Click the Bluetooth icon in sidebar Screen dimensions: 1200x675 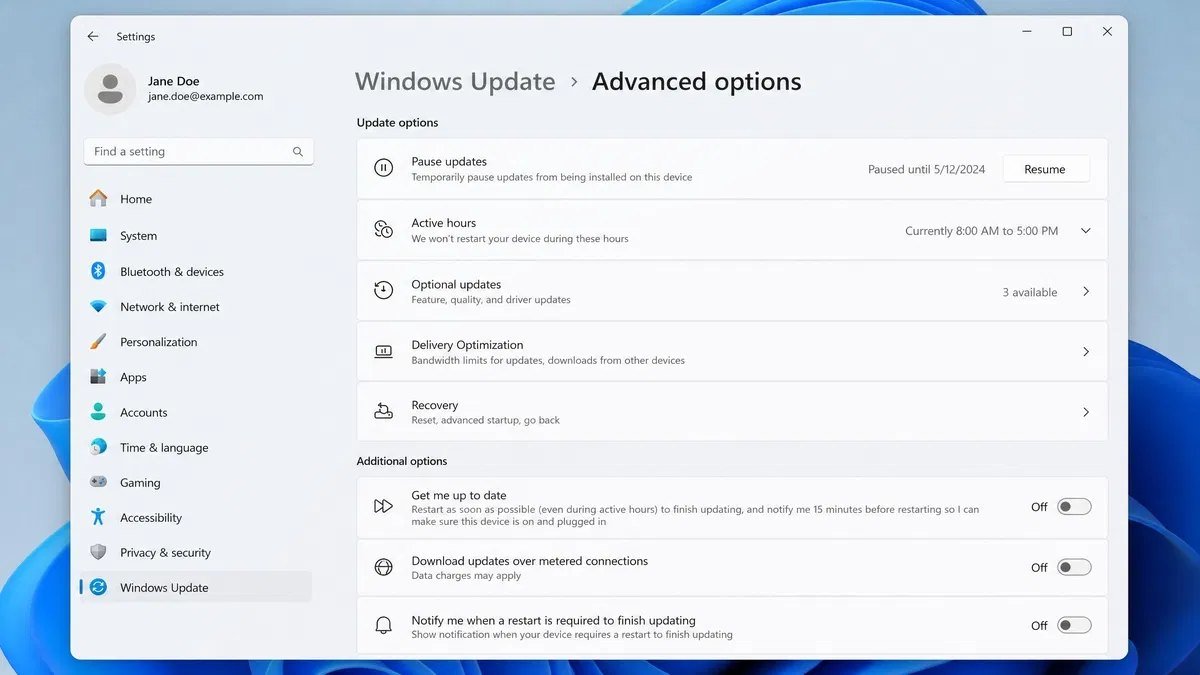pyautogui.click(x=98, y=271)
